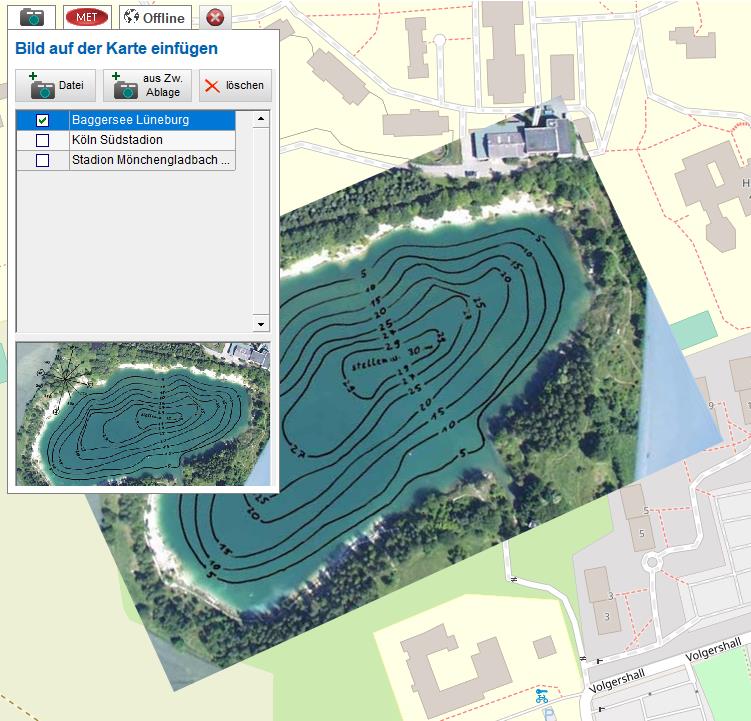Open the camera image tab
This screenshot has width=751, height=721.
(33, 17)
